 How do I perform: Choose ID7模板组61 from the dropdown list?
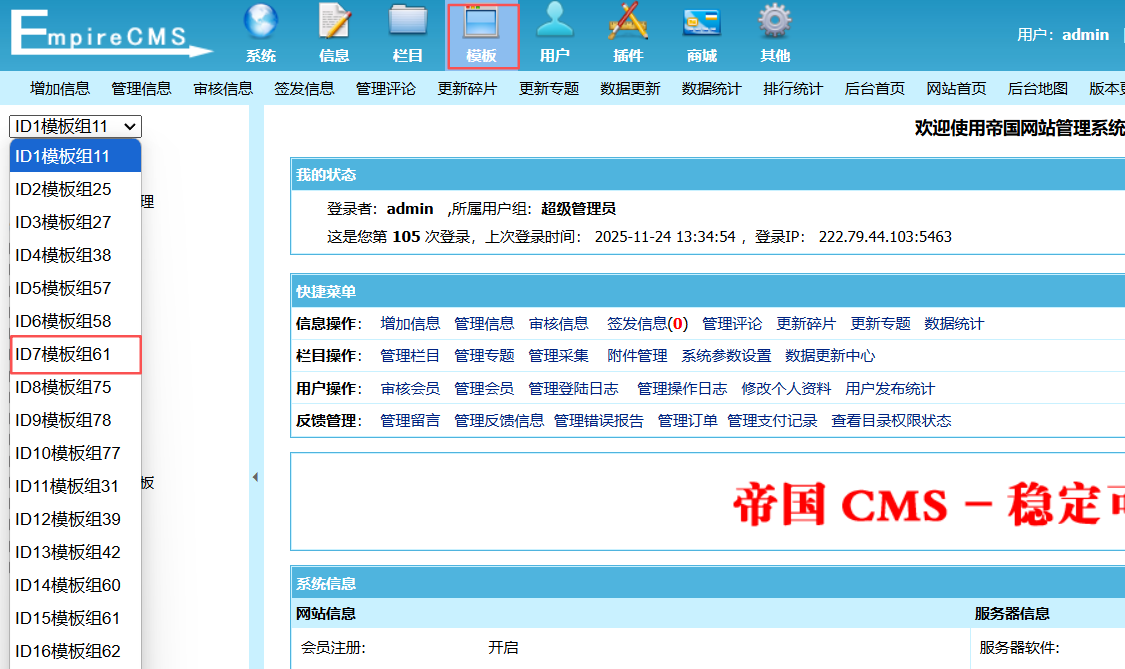tap(75, 354)
